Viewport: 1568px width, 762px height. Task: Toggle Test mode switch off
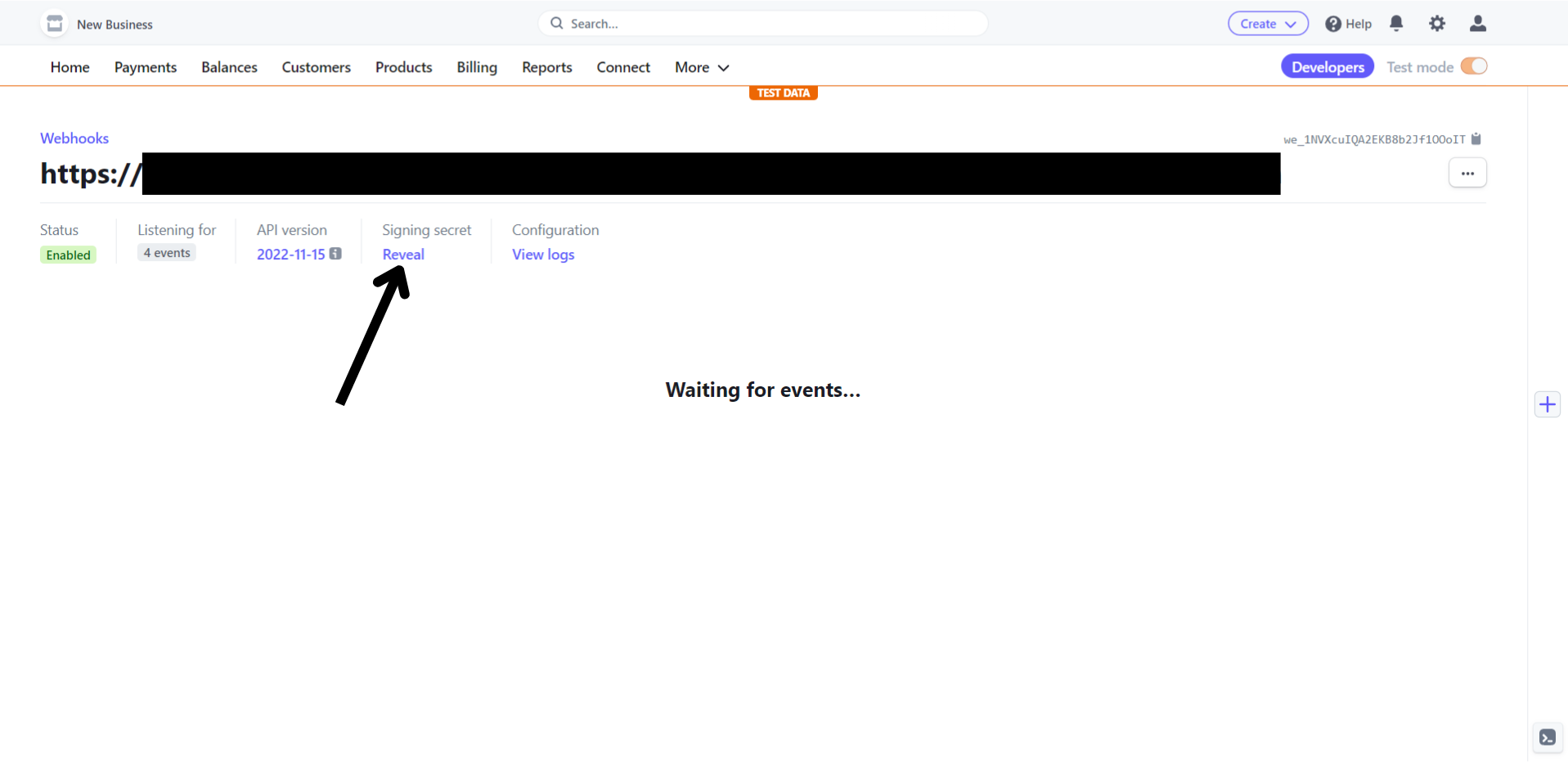click(x=1473, y=66)
